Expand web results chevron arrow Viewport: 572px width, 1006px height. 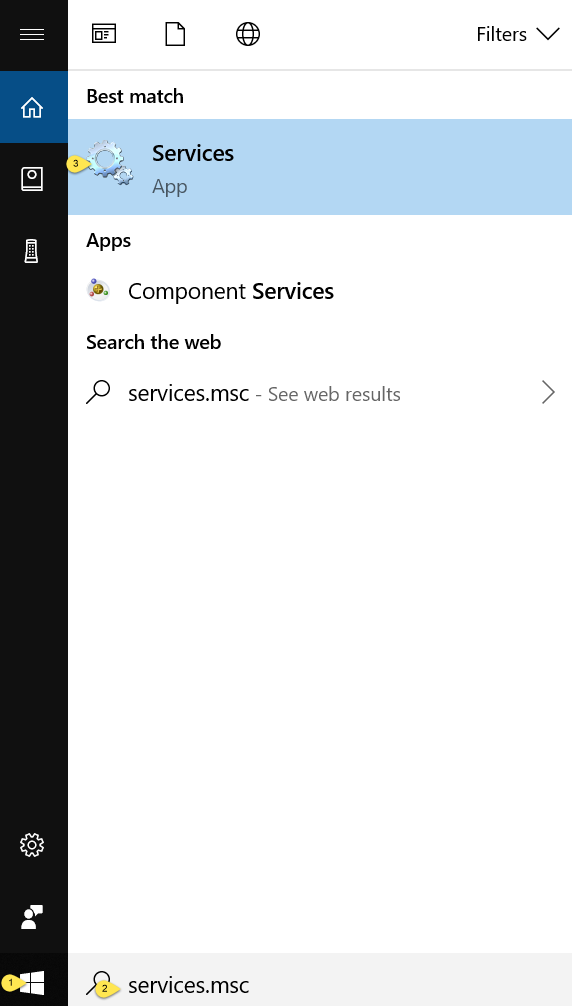click(548, 392)
